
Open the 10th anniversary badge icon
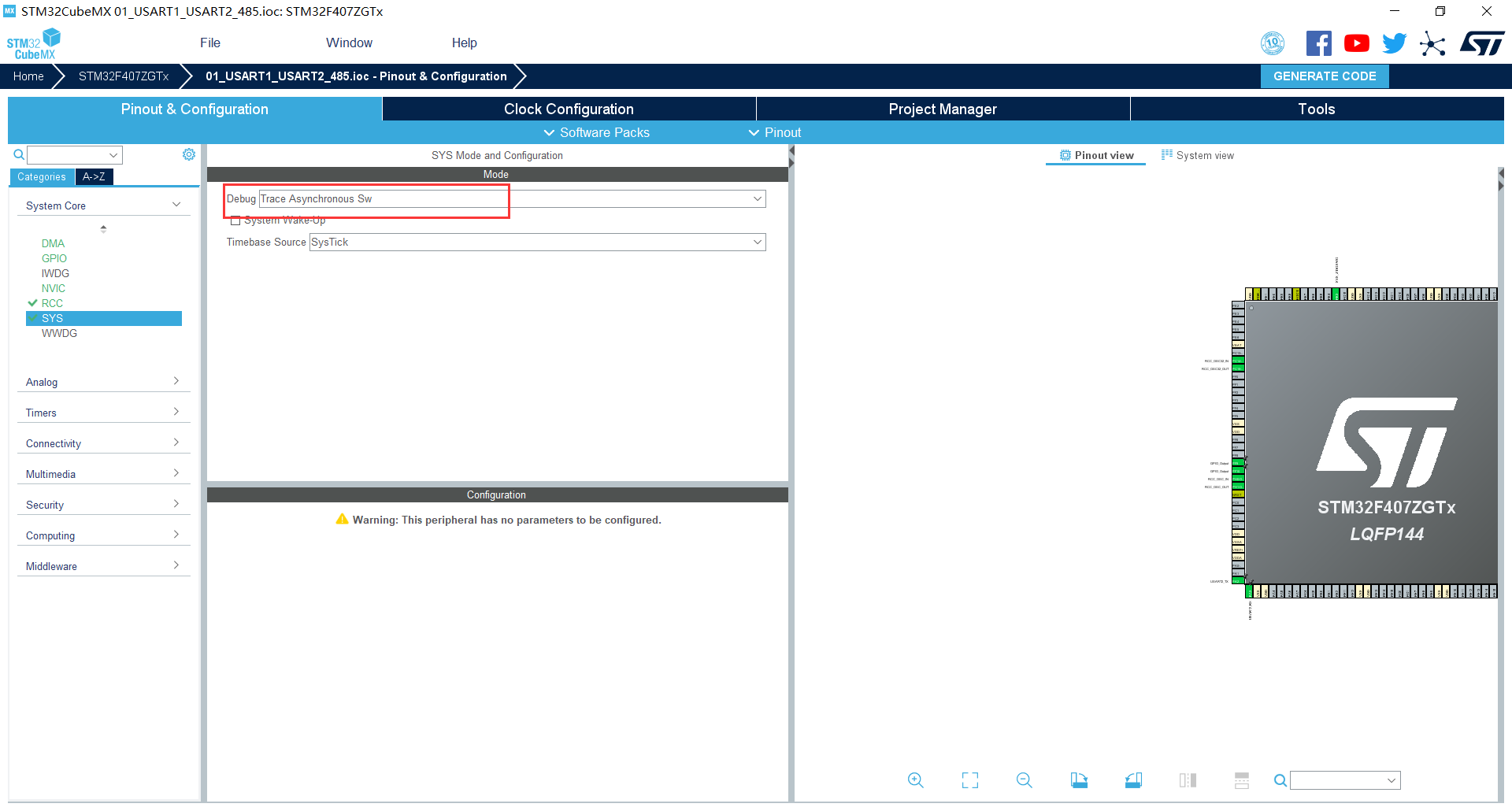coord(1273,43)
